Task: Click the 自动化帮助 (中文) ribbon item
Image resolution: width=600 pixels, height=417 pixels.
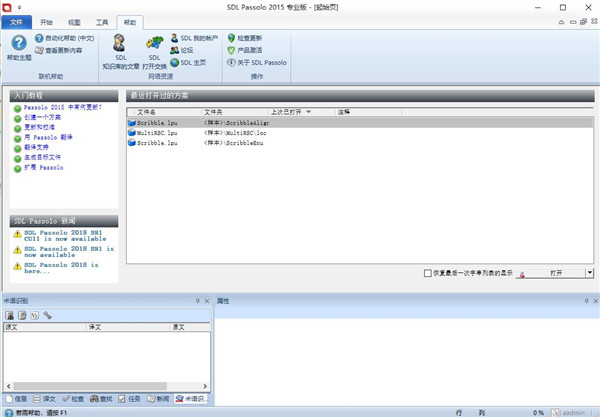Action: coord(64,38)
